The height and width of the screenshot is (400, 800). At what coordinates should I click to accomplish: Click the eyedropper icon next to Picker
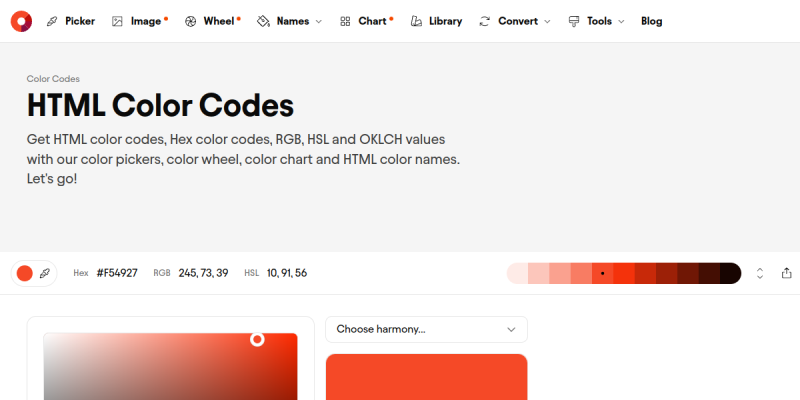tap(52, 21)
